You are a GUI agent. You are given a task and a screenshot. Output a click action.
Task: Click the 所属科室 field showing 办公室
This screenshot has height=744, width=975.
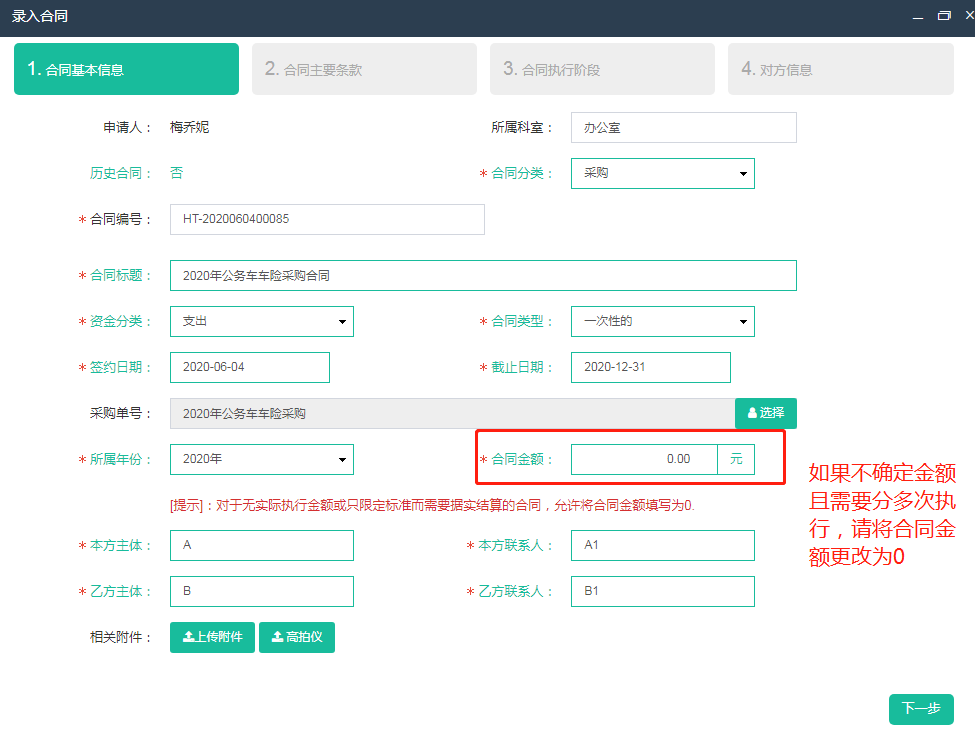click(x=684, y=127)
